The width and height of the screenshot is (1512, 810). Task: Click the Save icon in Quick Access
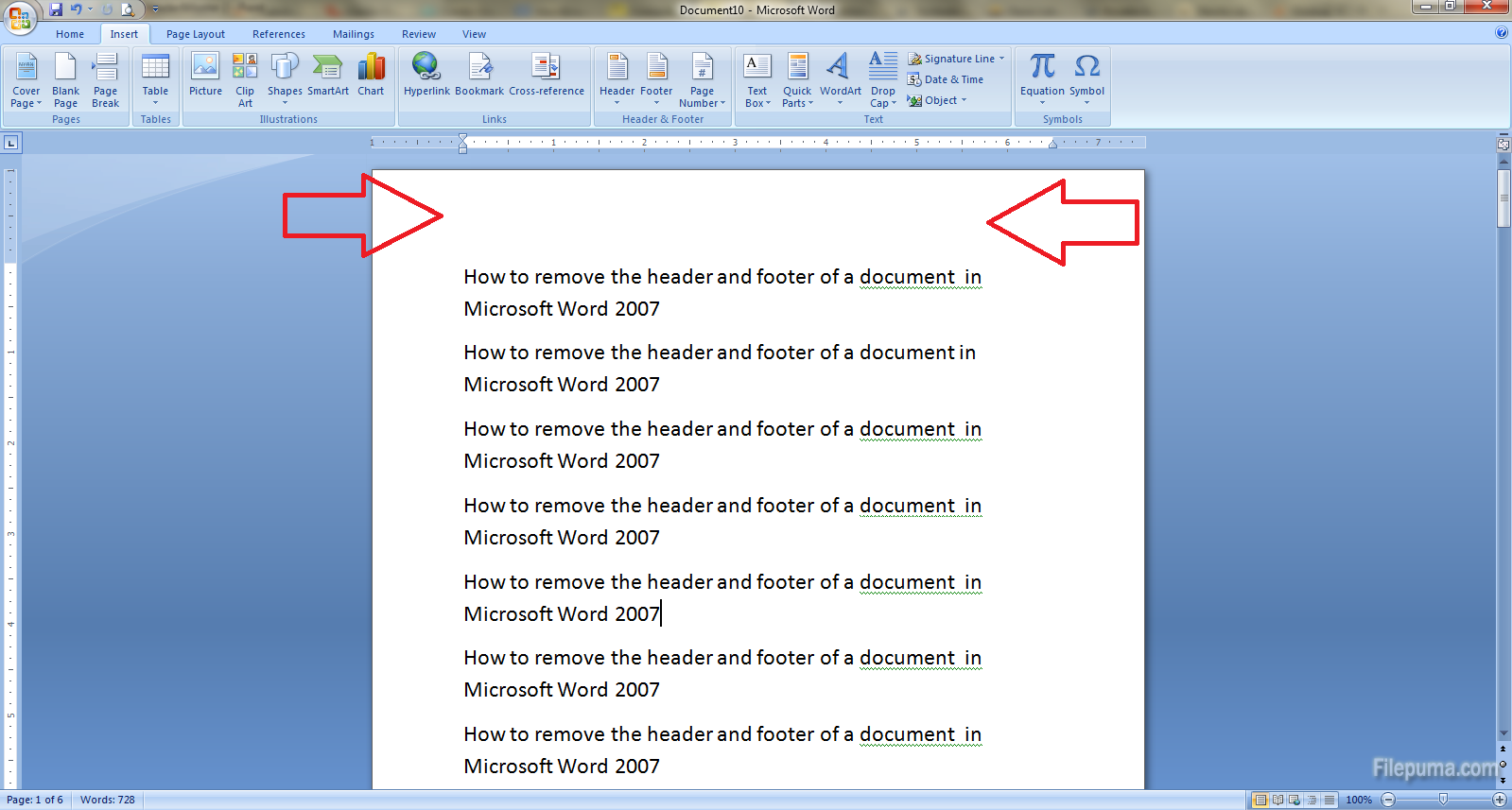(56, 9)
